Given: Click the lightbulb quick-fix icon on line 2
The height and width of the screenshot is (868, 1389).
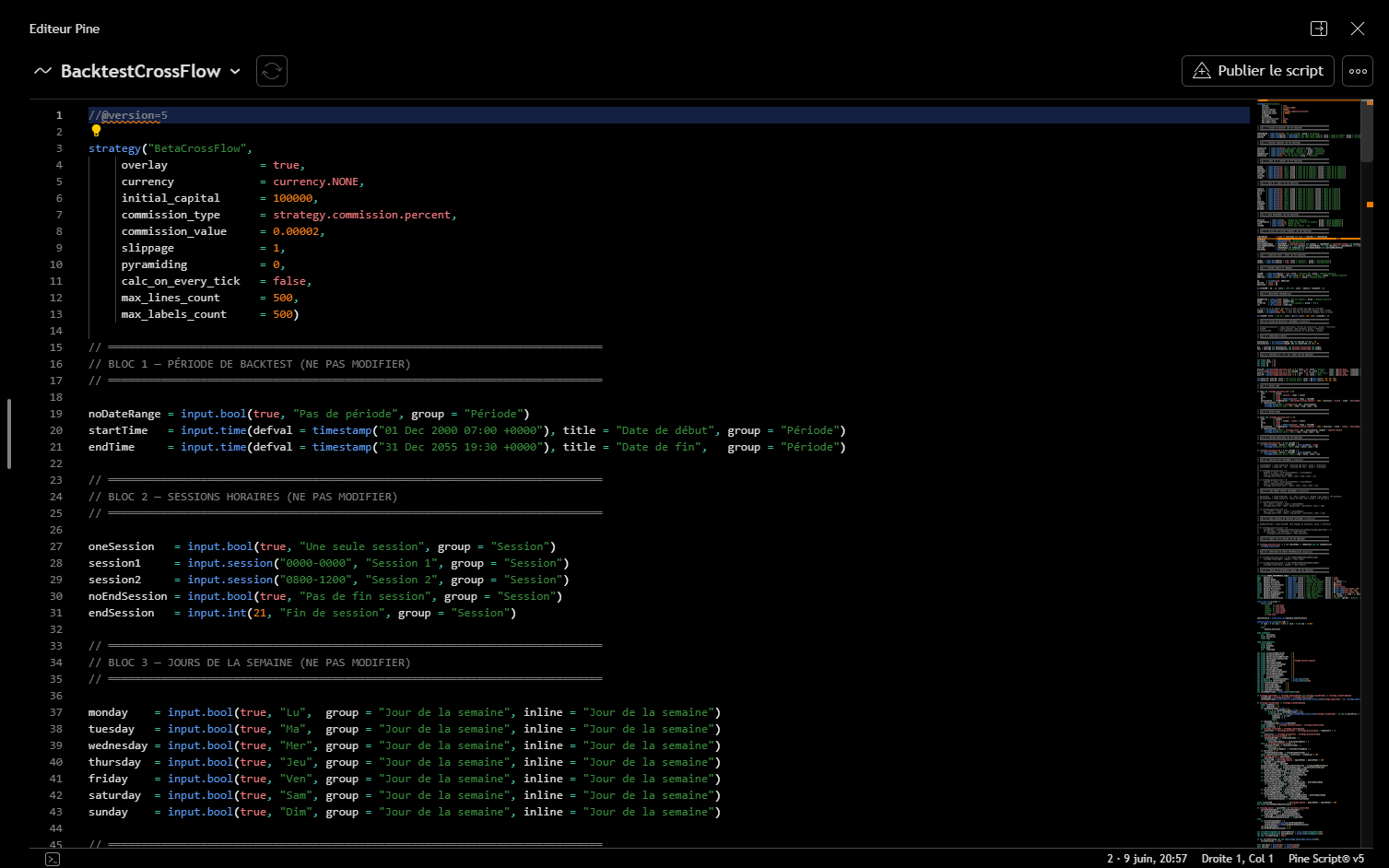Looking at the screenshot, I should (96, 131).
